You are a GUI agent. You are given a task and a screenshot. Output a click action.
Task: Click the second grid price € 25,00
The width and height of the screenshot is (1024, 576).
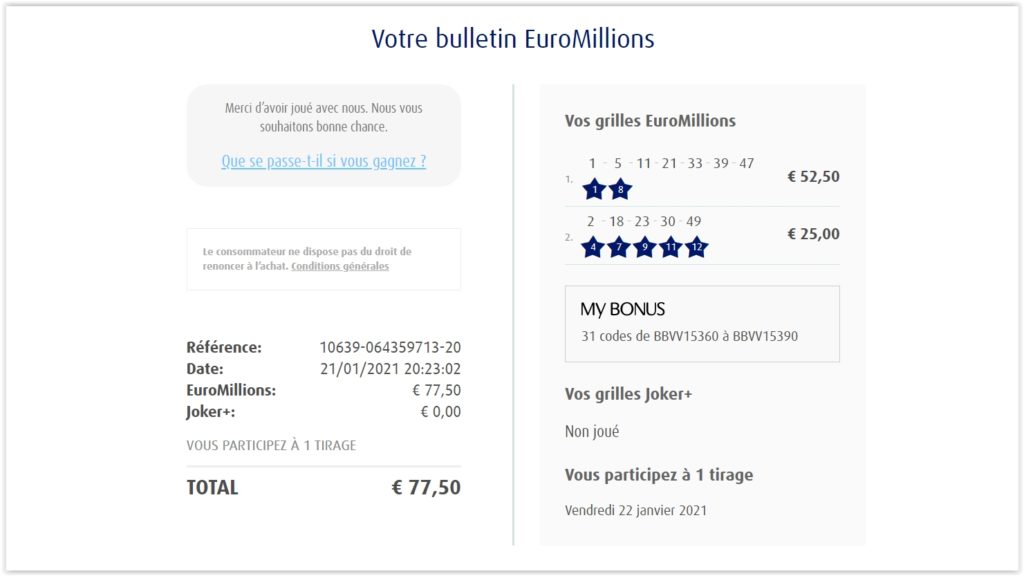(813, 234)
